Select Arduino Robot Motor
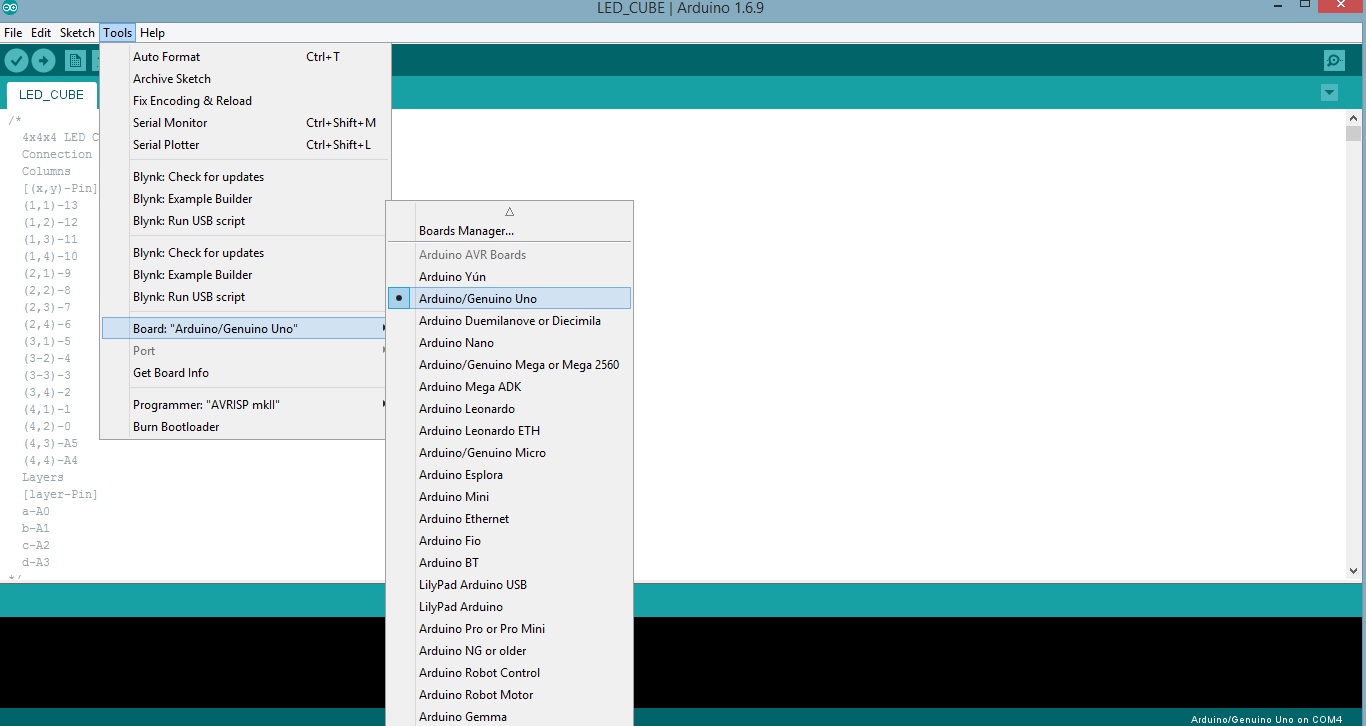The width and height of the screenshot is (1366, 726). [x=510, y=695]
